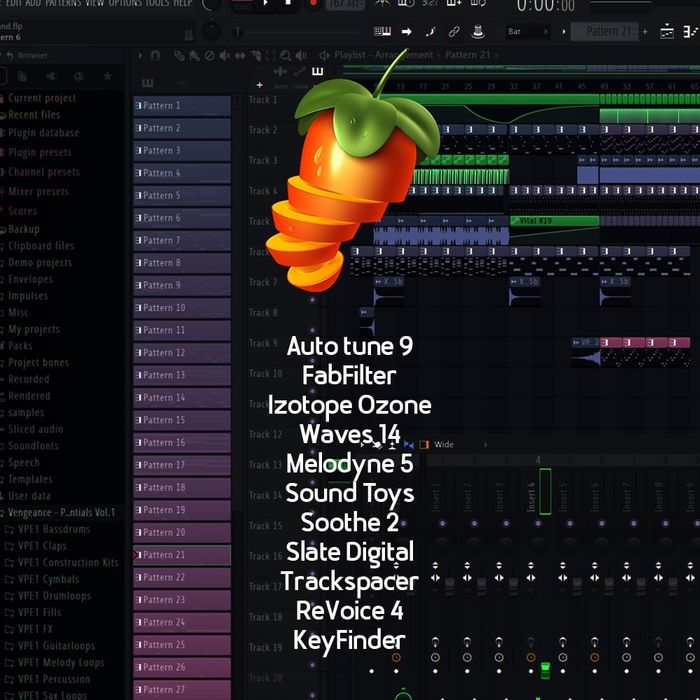The image size is (700, 700).
Task: Start playback with the transport play button
Action: 265,3
